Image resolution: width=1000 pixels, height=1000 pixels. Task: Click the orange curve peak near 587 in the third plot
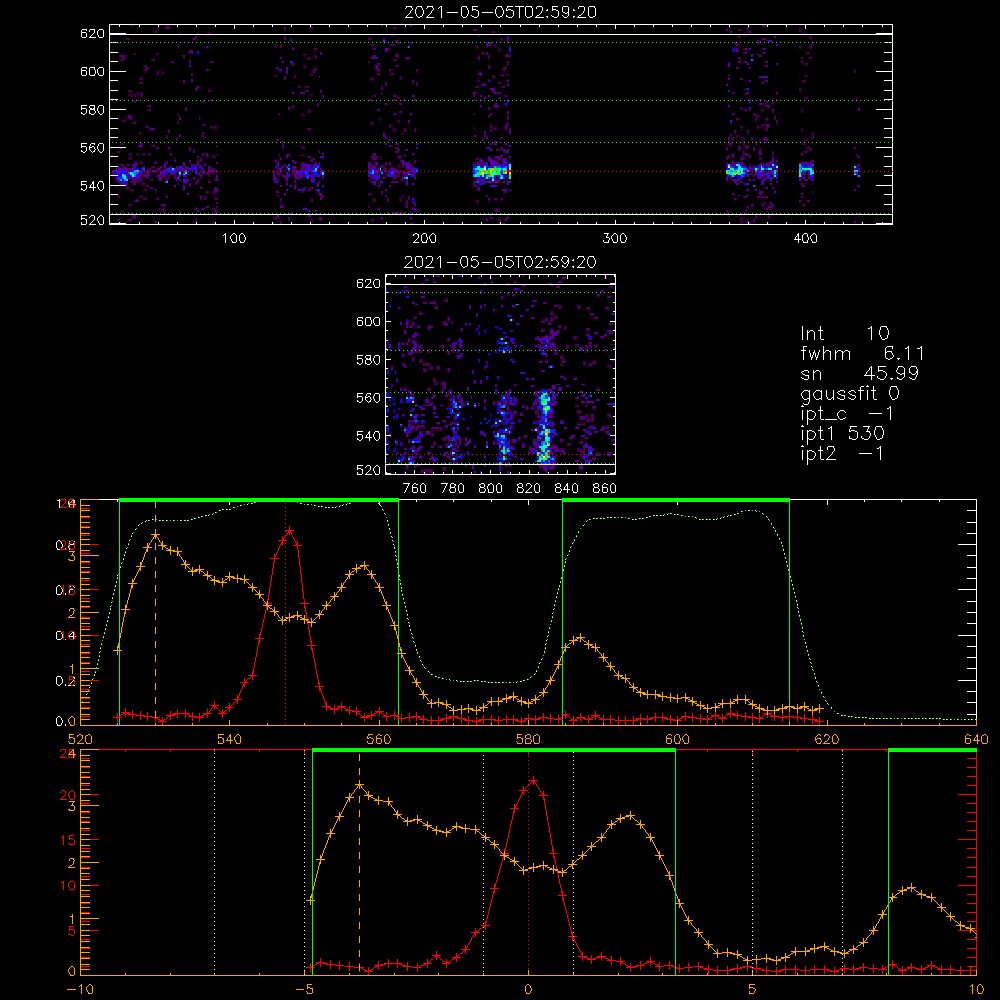[580, 638]
